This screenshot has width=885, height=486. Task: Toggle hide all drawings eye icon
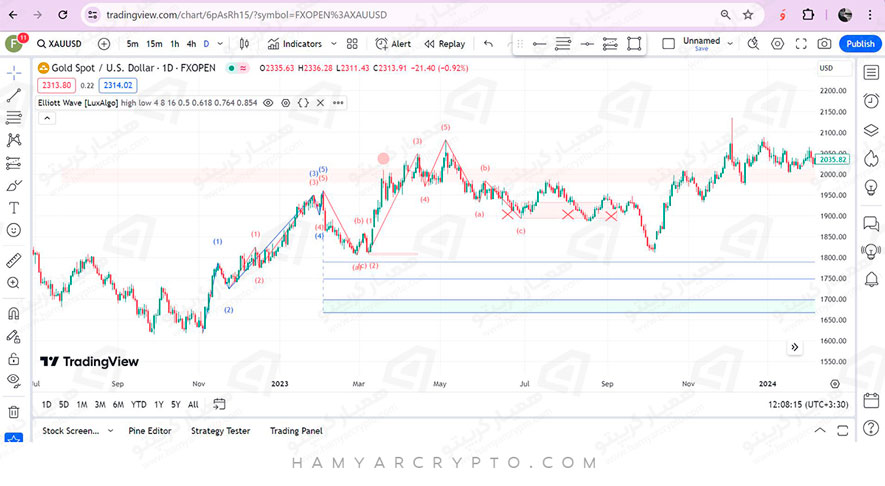click(x=14, y=380)
